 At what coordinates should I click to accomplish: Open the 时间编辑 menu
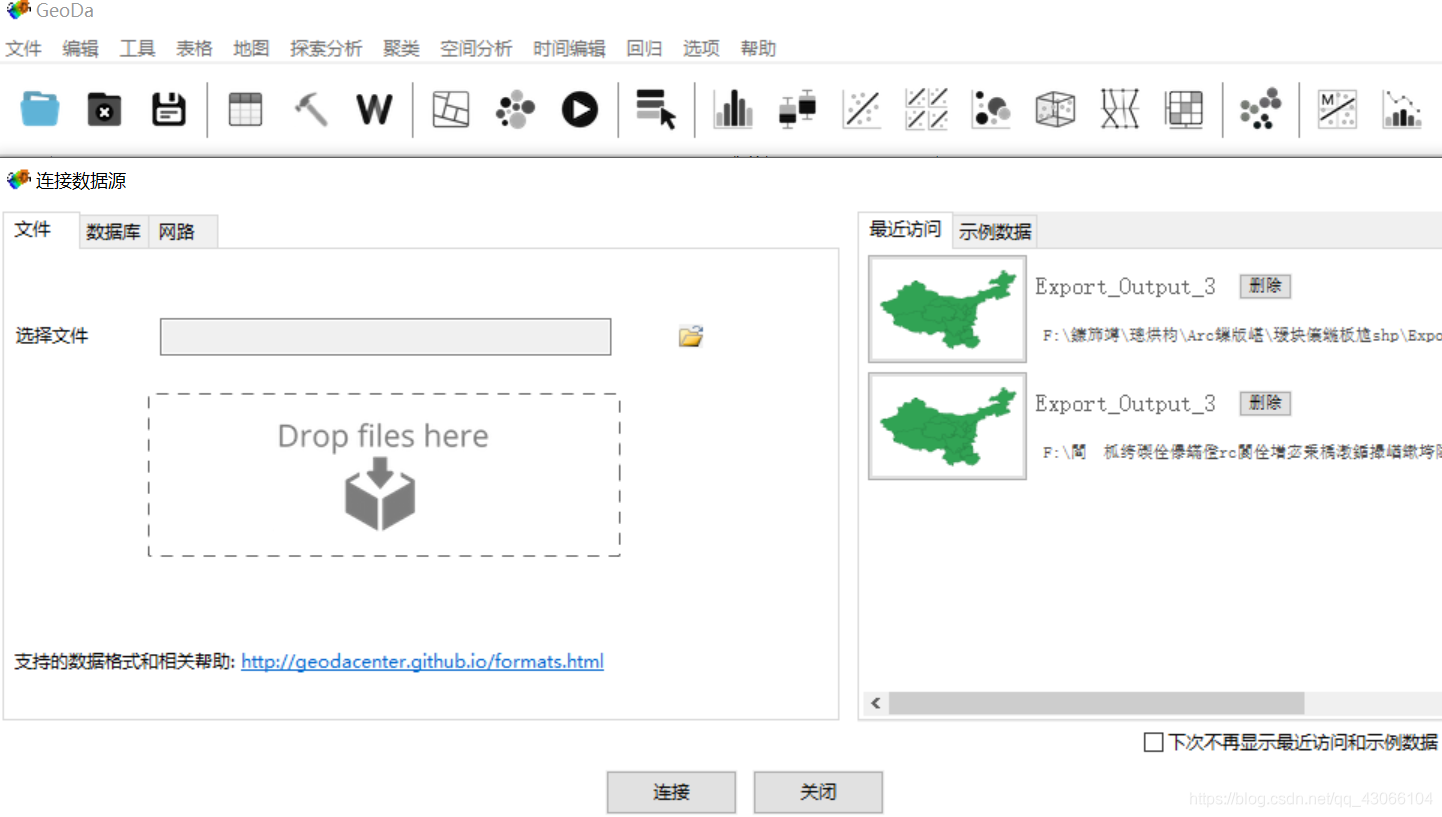569,48
